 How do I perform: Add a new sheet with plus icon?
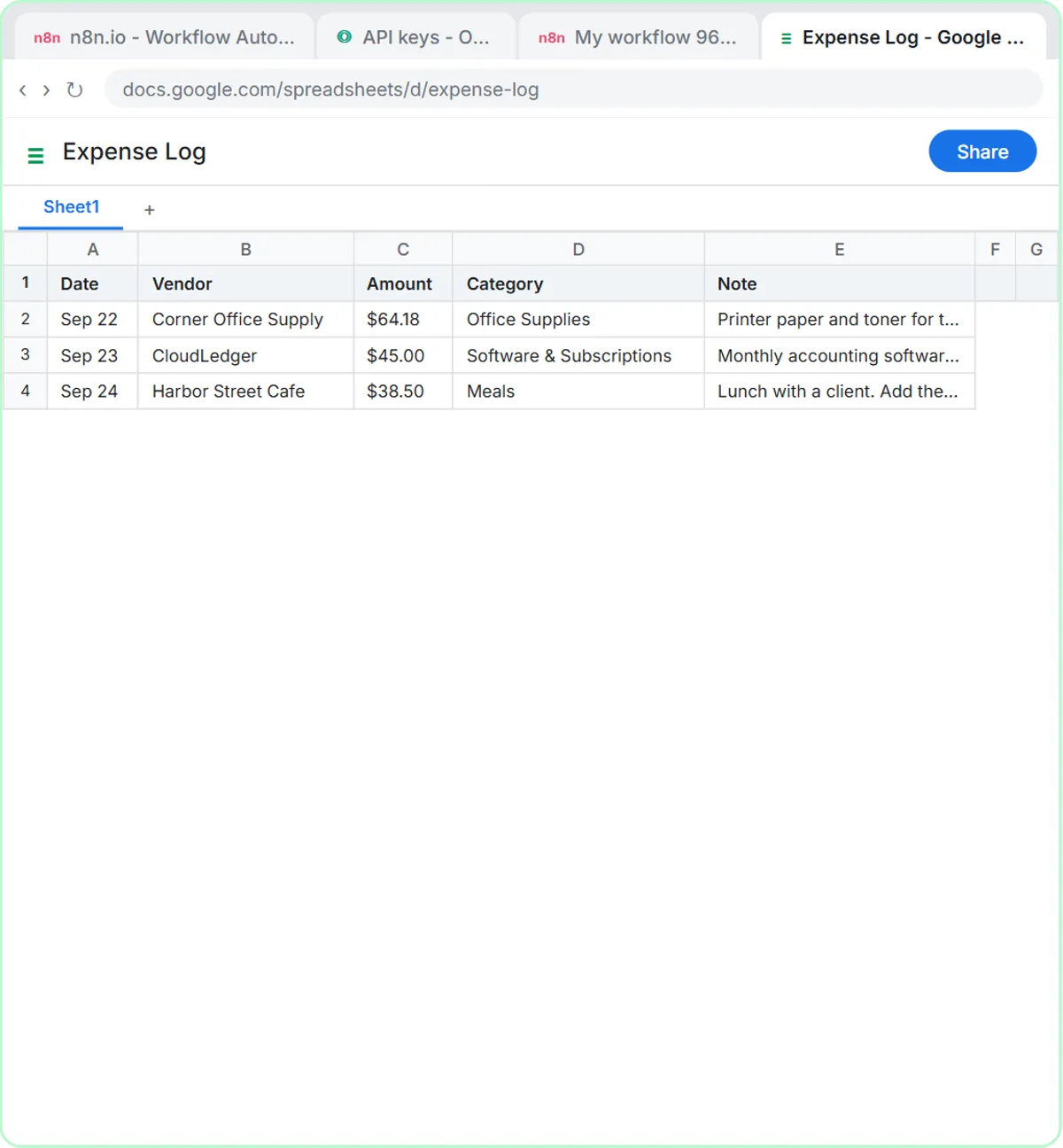tap(150, 210)
